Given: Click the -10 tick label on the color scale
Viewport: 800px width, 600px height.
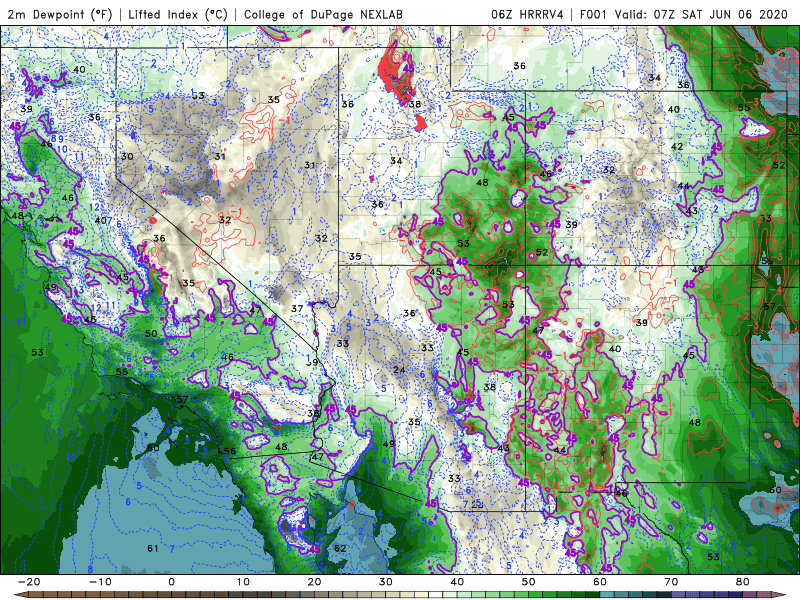Looking at the screenshot, I should (x=100, y=582).
